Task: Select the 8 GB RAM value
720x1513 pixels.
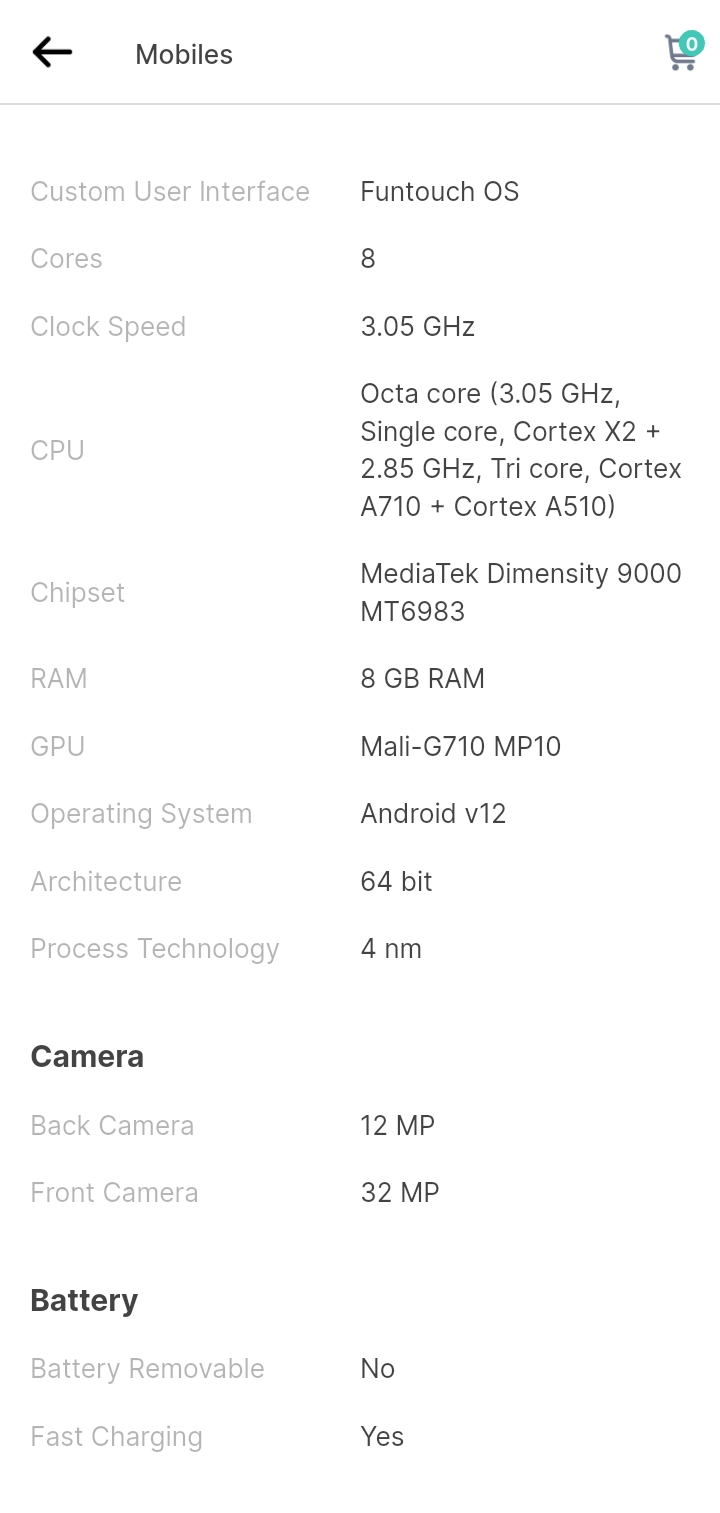Action: (423, 678)
